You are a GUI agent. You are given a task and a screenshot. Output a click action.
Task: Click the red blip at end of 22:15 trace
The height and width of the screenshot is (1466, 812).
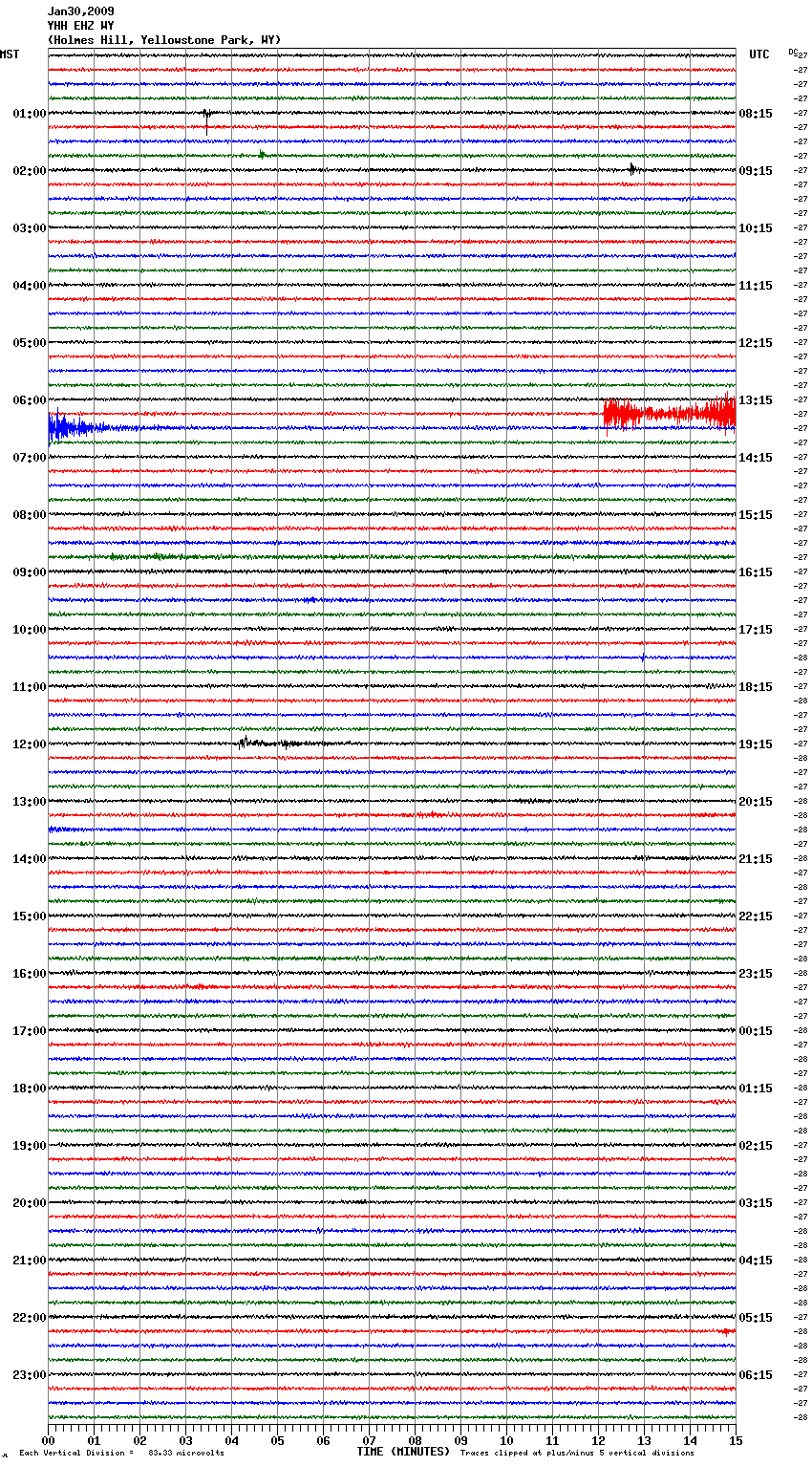pyautogui.click(x=727, y=1330)
